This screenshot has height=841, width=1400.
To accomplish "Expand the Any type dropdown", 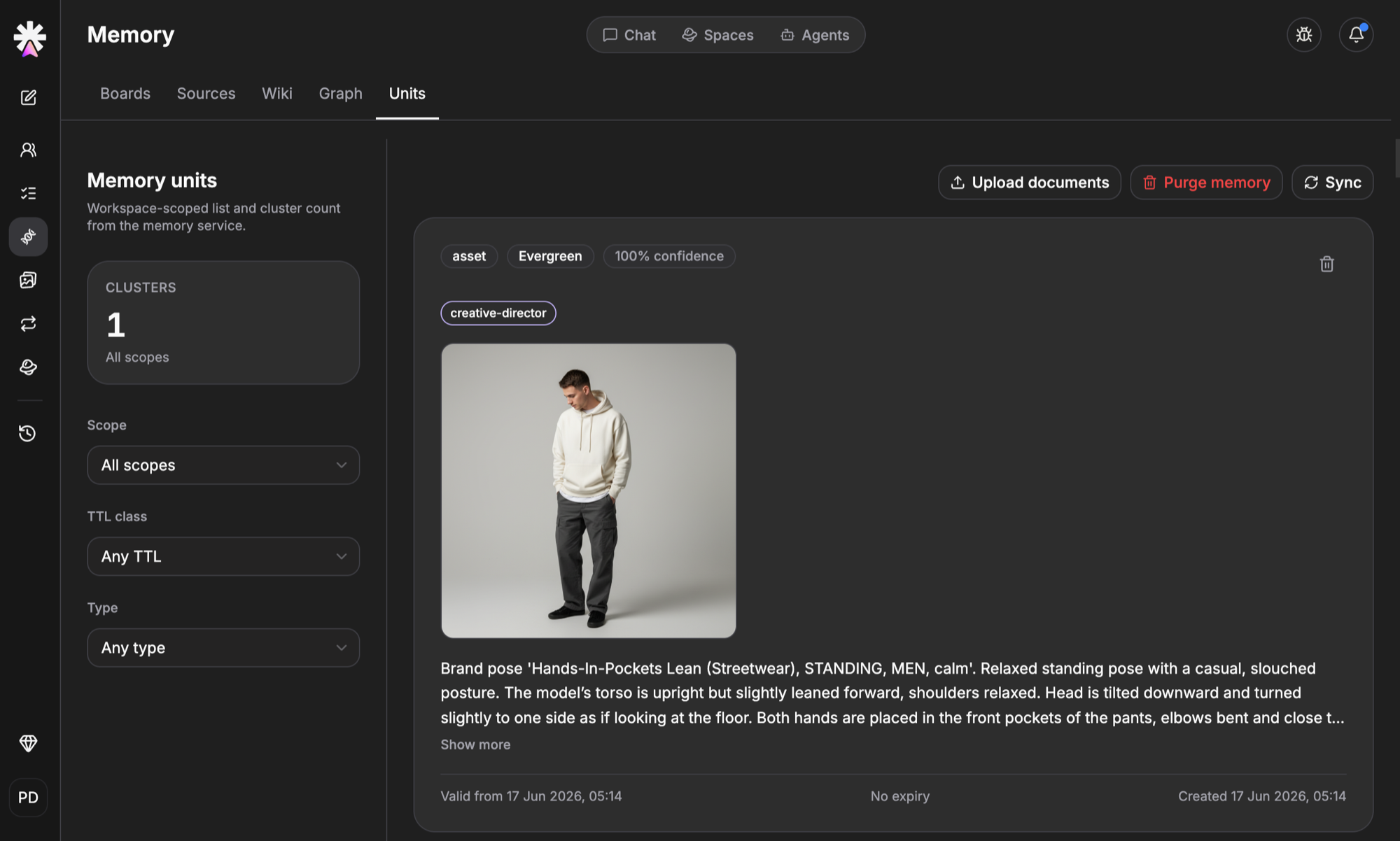I will pos(223,648).
